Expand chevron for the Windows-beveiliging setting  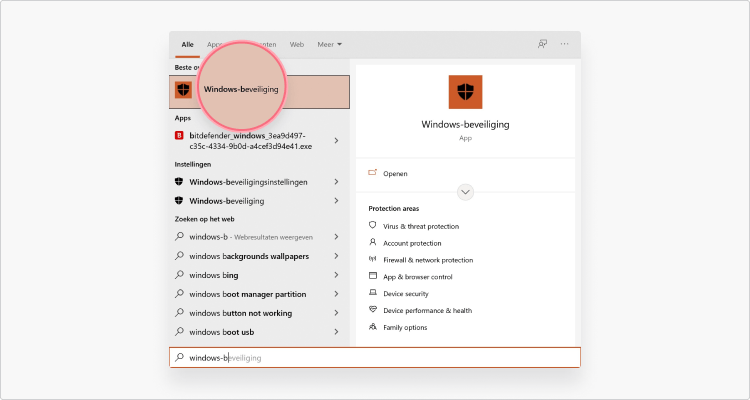click(336, 201)
